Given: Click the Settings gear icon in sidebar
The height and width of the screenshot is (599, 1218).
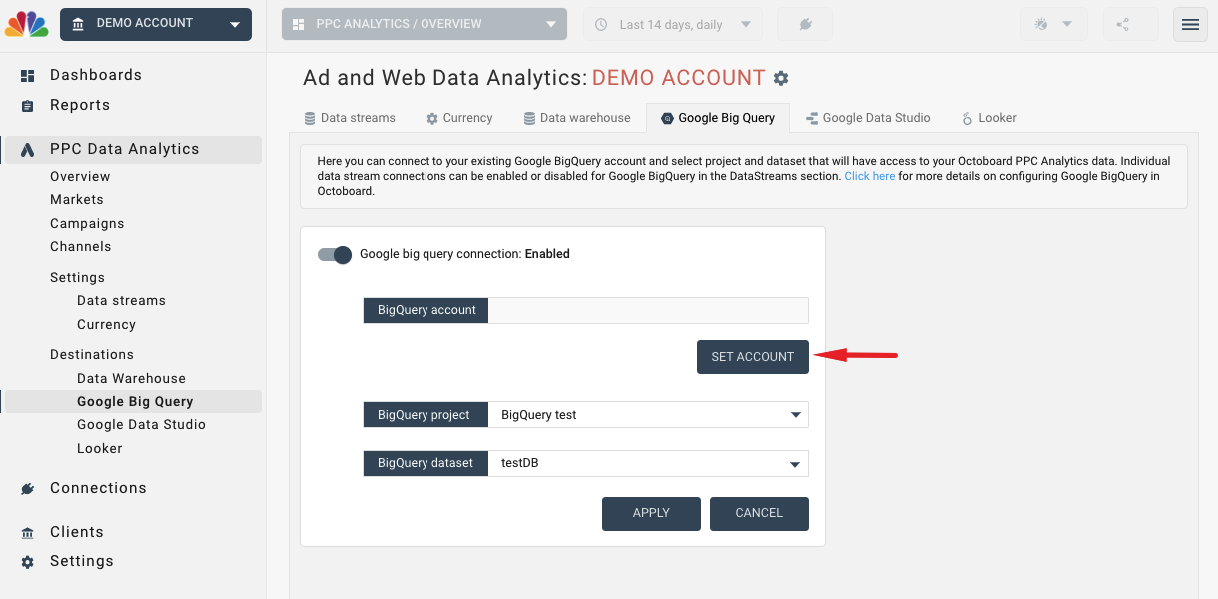Looking at the screenshot, I should pos(28,562).
